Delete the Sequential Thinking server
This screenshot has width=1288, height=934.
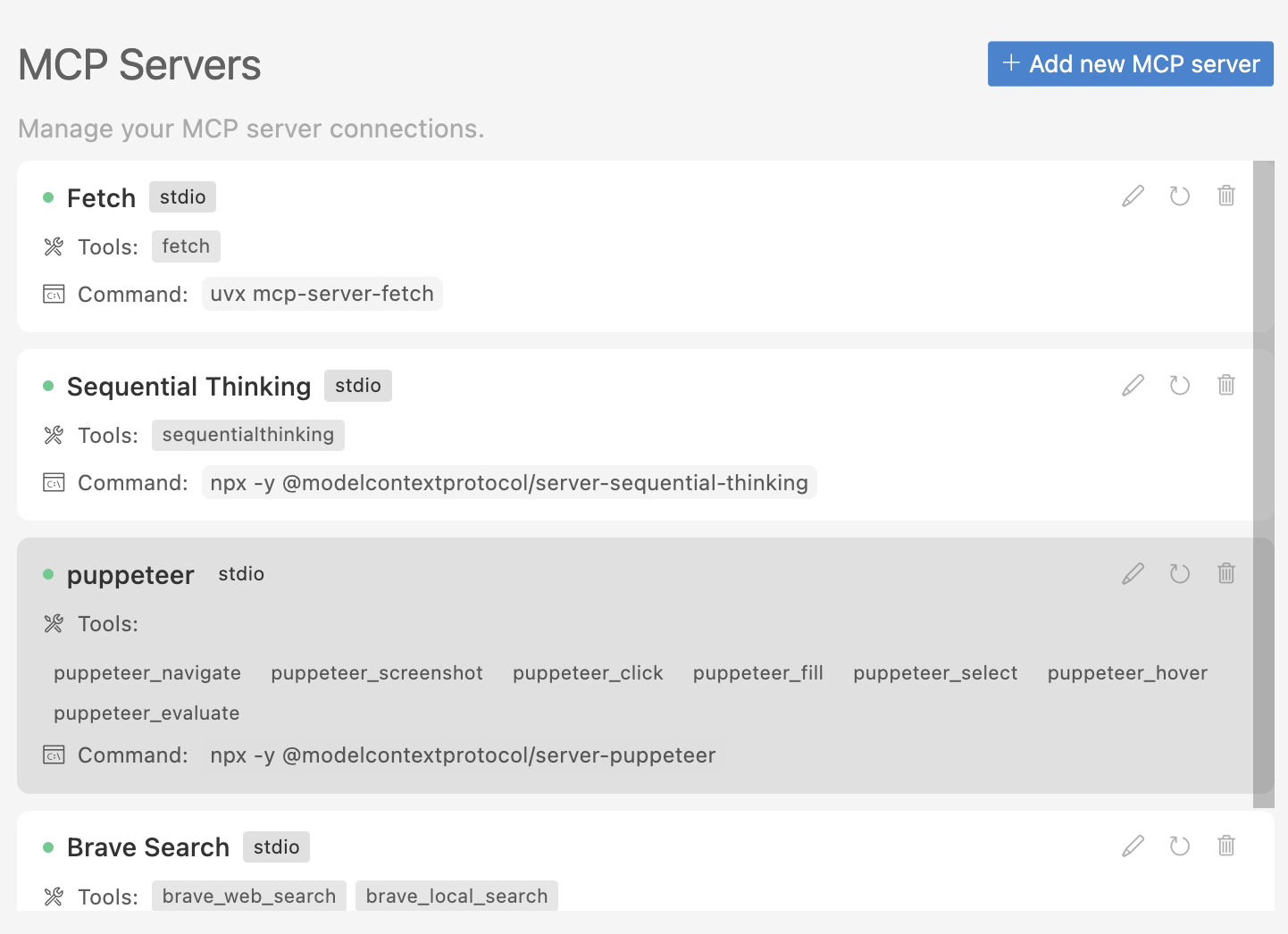point(1225,385)
